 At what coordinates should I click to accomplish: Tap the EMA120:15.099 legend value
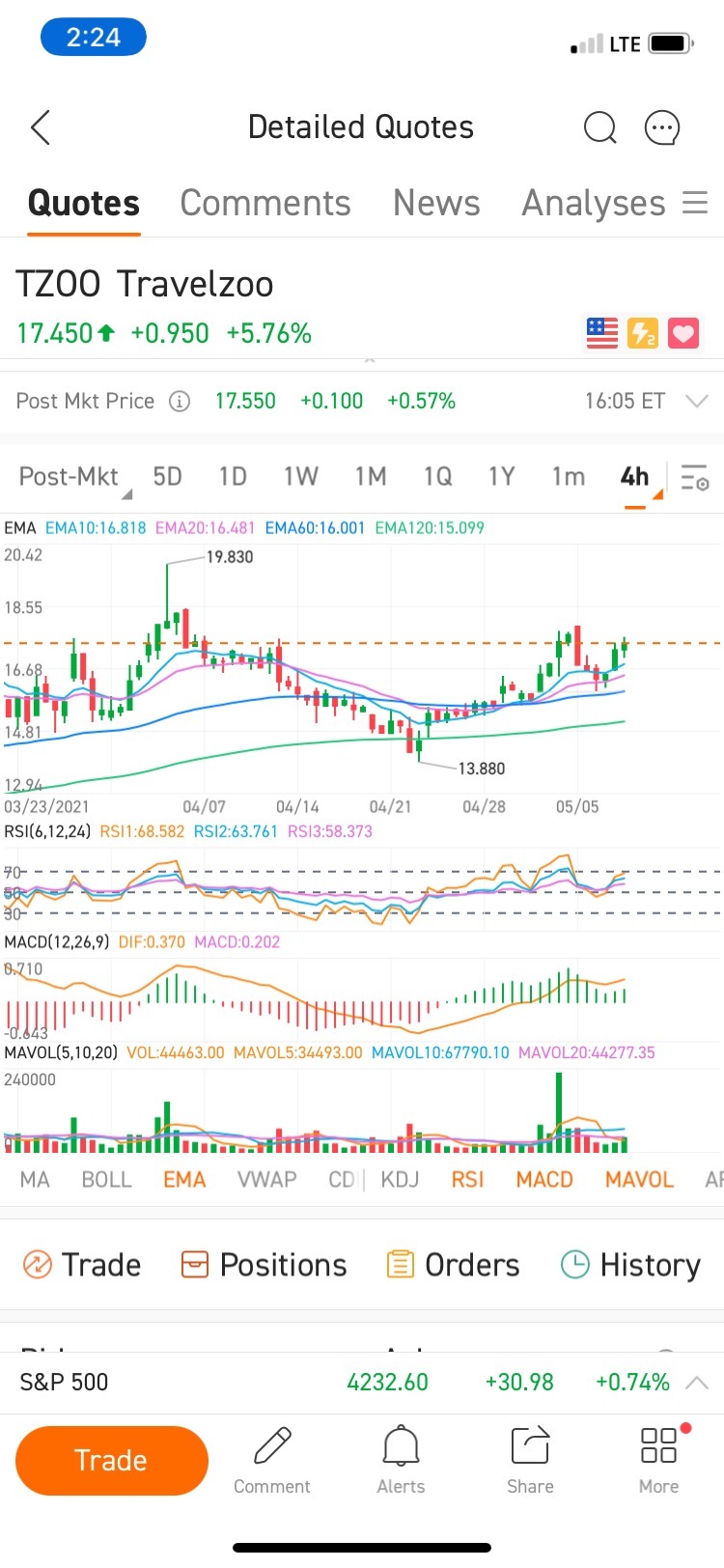tap(430, 528)
